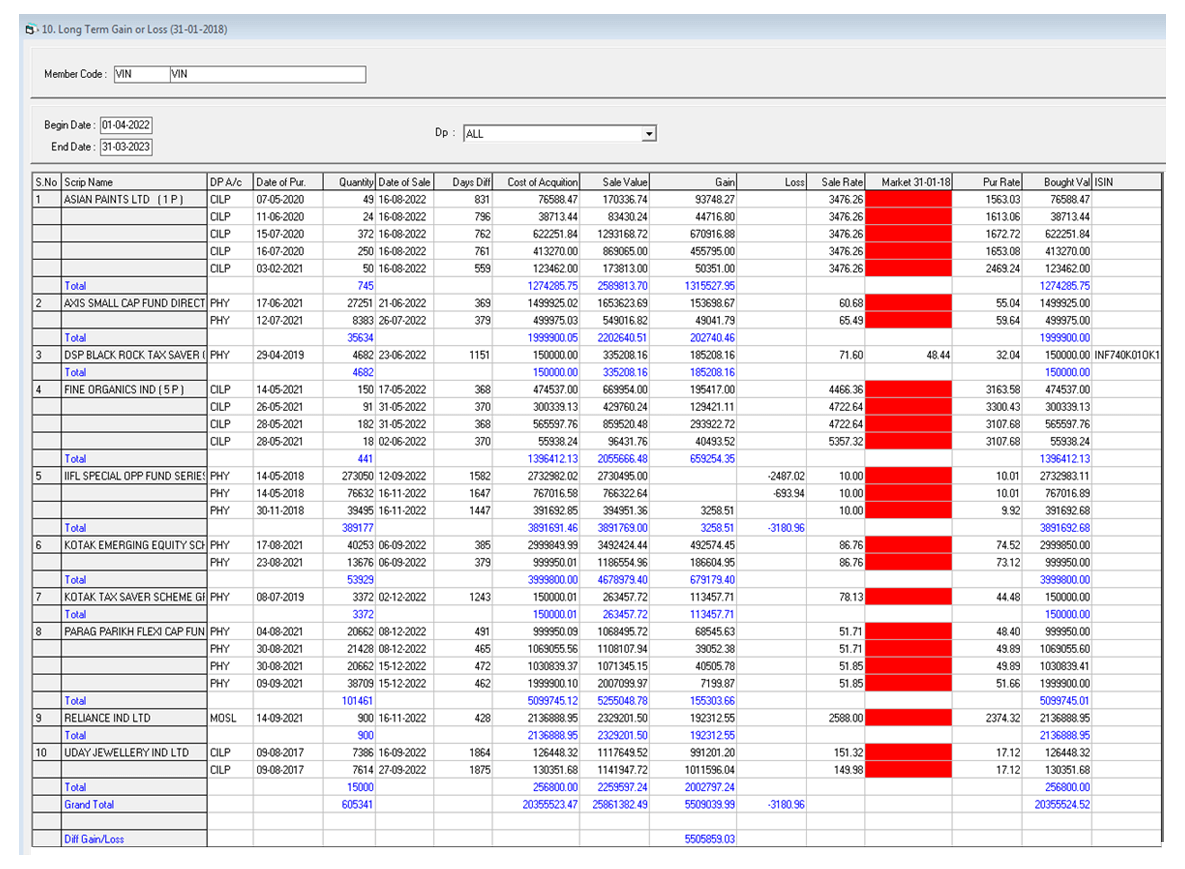Select the ASIAN PAINTS LTD (1 P) row
Viewport: 1185px width, 869px height.
(x=597, y=199)
